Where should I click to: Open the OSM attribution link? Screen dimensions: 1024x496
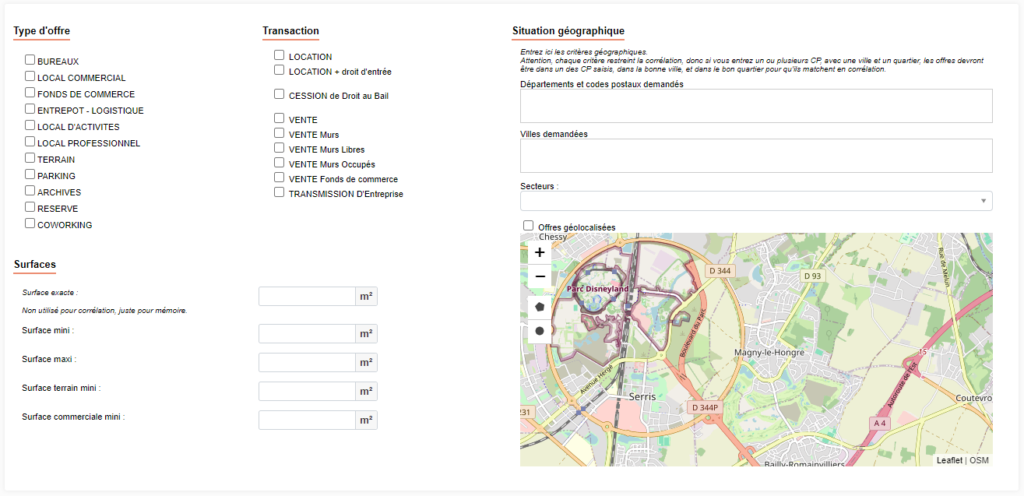(979, 460)
